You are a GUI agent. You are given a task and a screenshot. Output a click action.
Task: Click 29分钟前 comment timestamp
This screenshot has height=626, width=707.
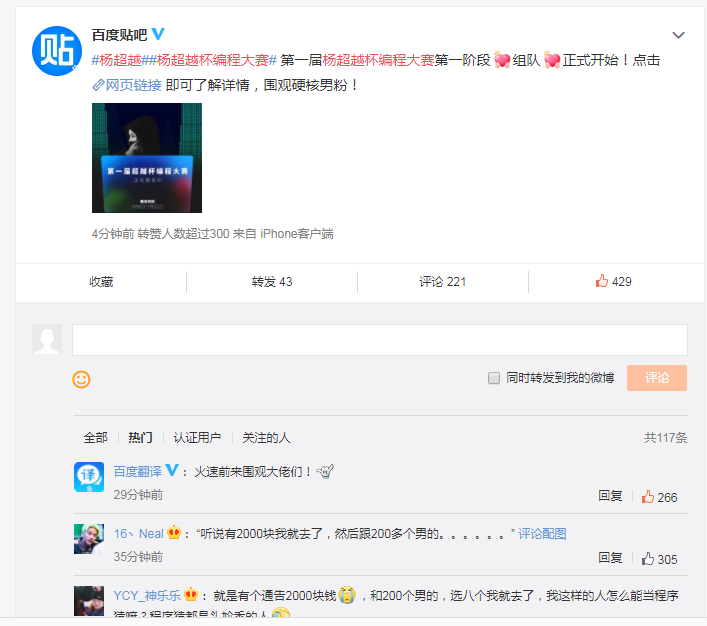138,495
